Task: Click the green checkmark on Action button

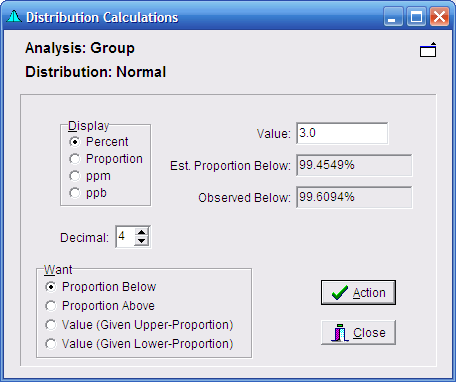Action: coord(340,293)
